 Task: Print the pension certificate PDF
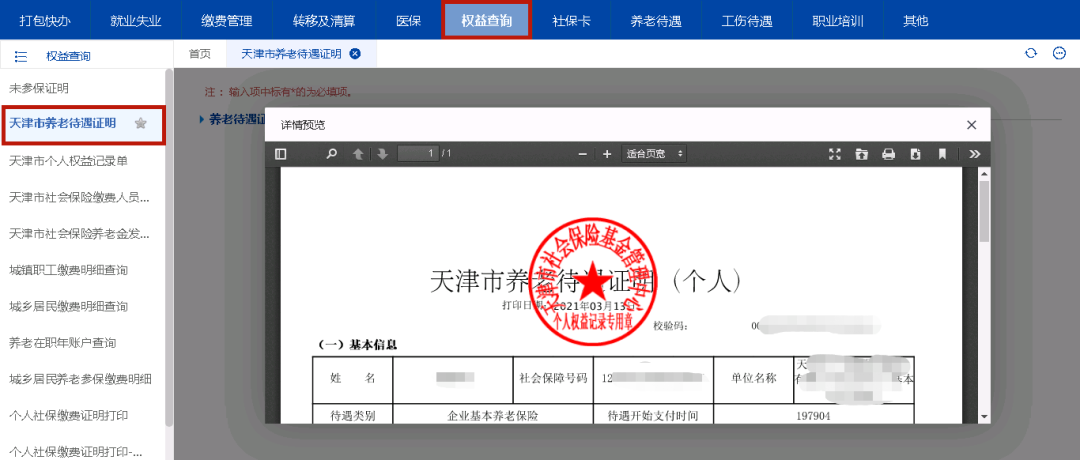889,154
